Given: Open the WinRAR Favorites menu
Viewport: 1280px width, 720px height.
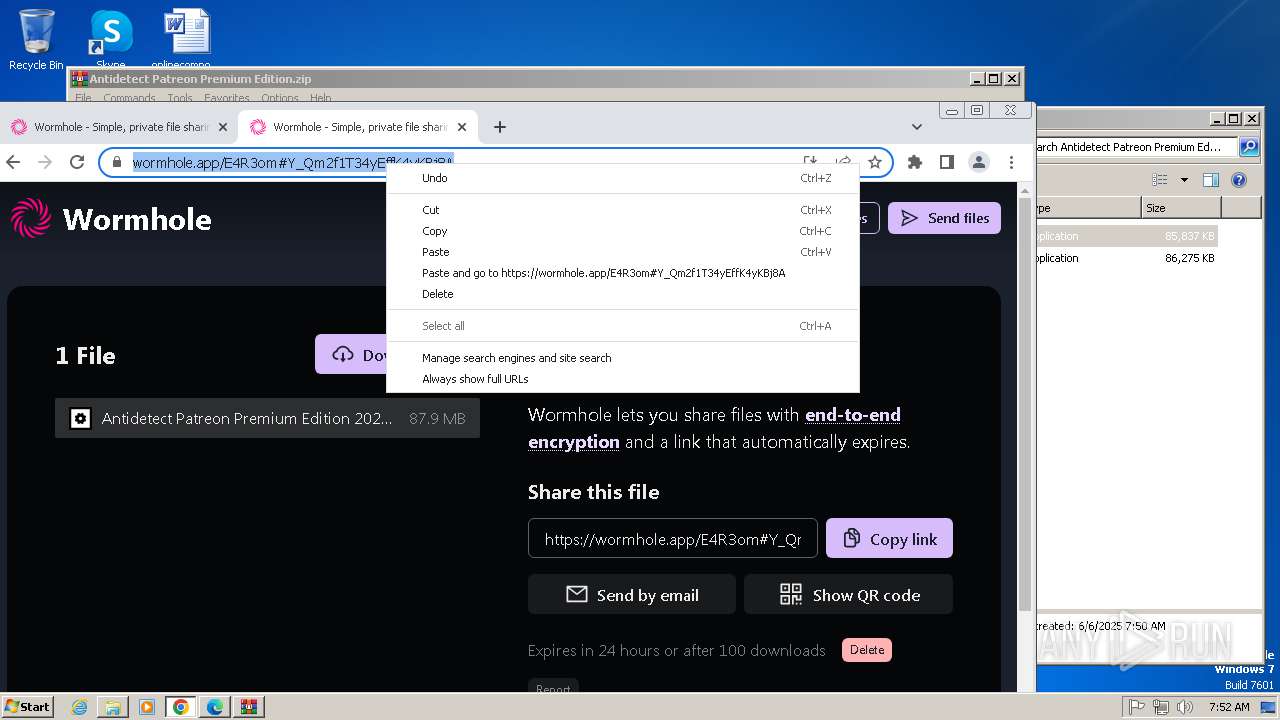Looking at the screenshot, I should [227, 98].
